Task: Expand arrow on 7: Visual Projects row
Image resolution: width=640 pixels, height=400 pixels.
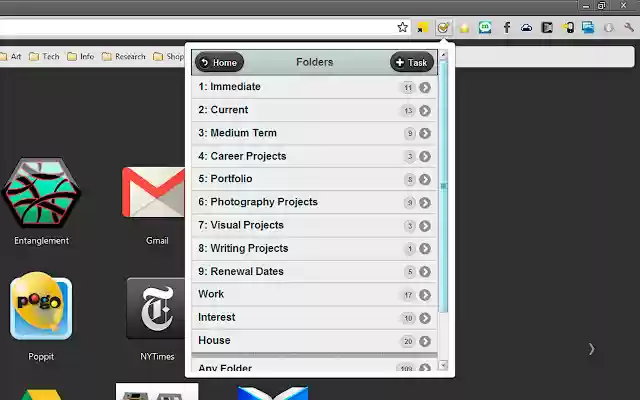Action: point(425,226)
